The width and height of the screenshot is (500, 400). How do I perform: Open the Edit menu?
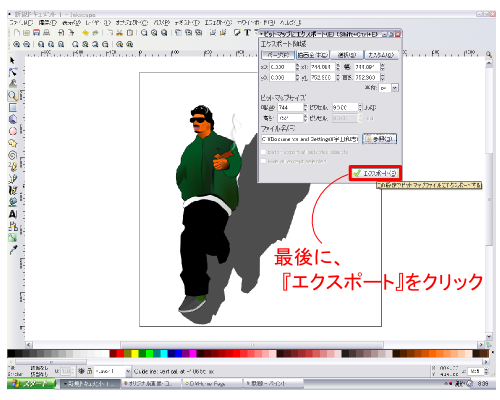click(48, 23)
